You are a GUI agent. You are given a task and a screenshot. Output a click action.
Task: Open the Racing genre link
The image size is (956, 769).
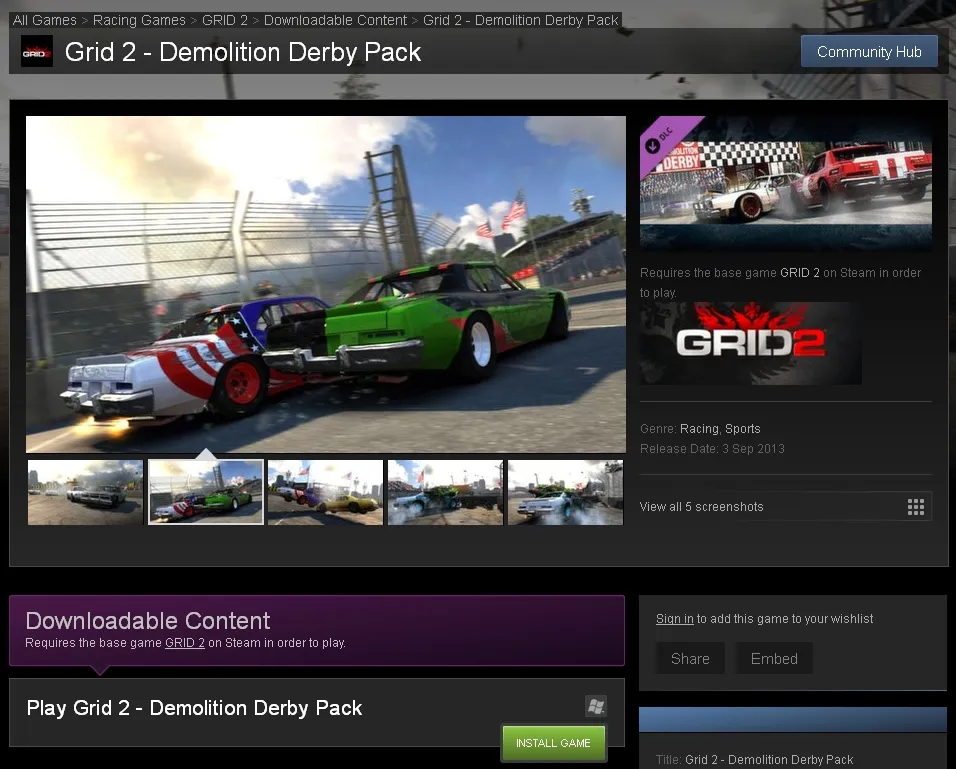pyautogui.click(x=699, y=429)
